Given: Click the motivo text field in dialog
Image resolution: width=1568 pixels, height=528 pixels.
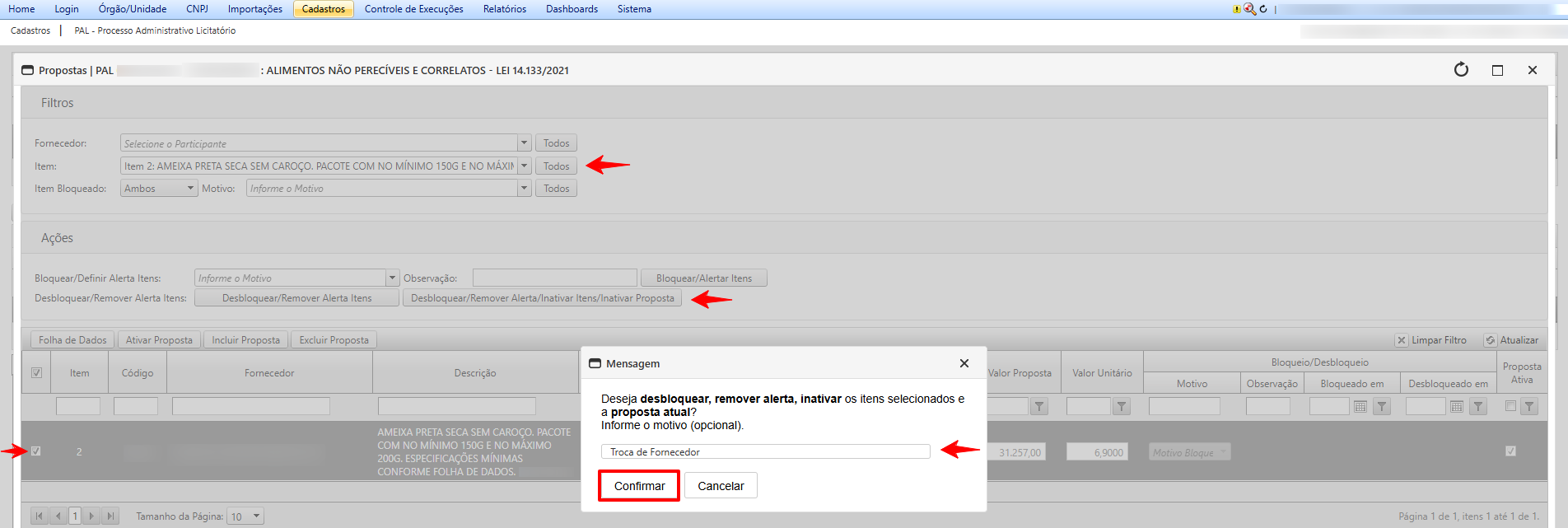Looking at the screenshot, I should pos(765,451).
